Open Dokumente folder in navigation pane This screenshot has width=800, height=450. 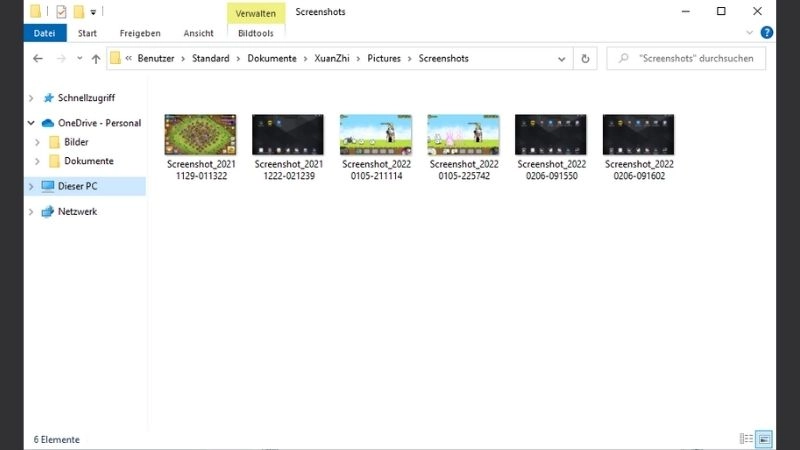pos(89,161)
